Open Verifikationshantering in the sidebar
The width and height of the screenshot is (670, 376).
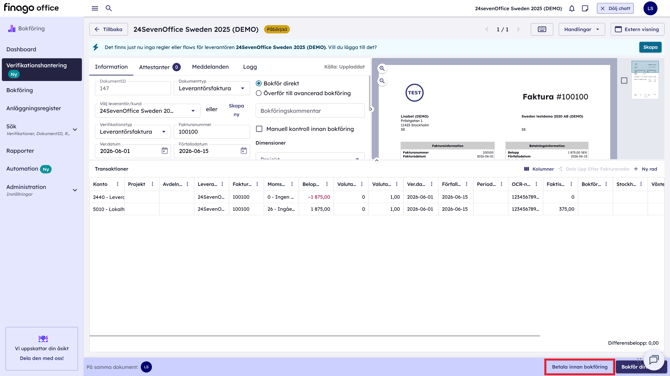(41, 70)
